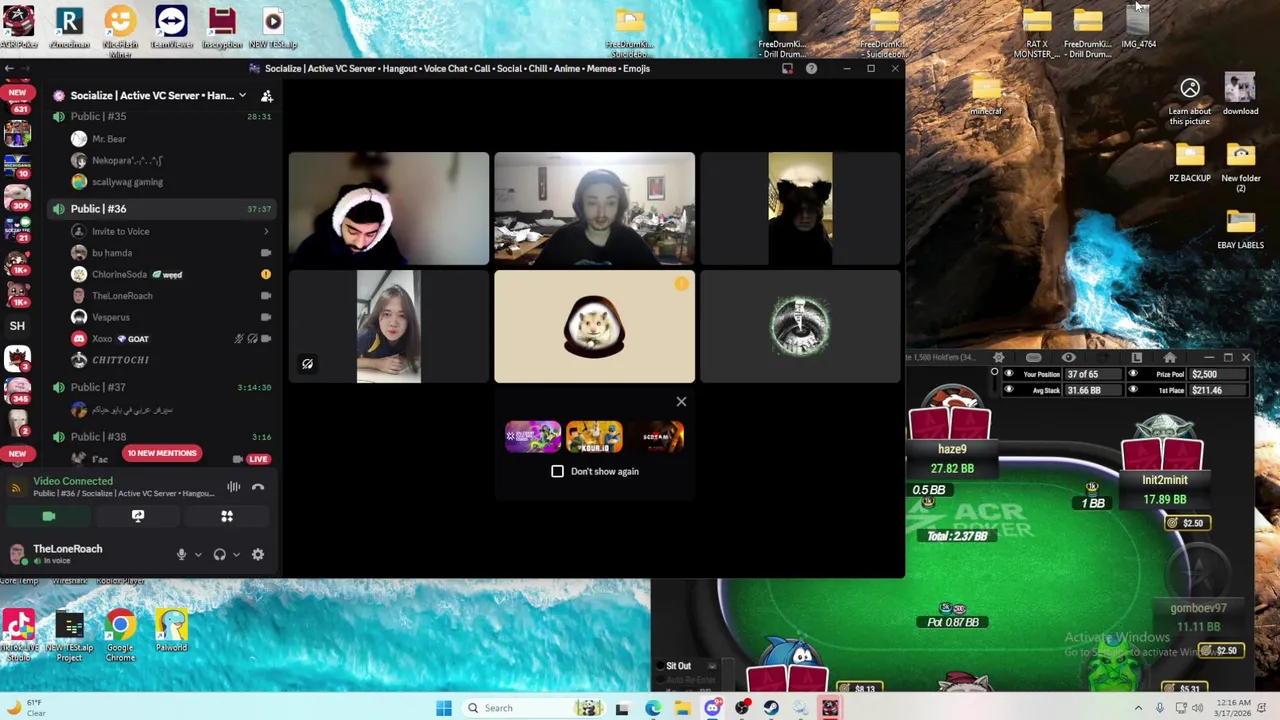Open the Discord activities launcher

pos(227,516)
